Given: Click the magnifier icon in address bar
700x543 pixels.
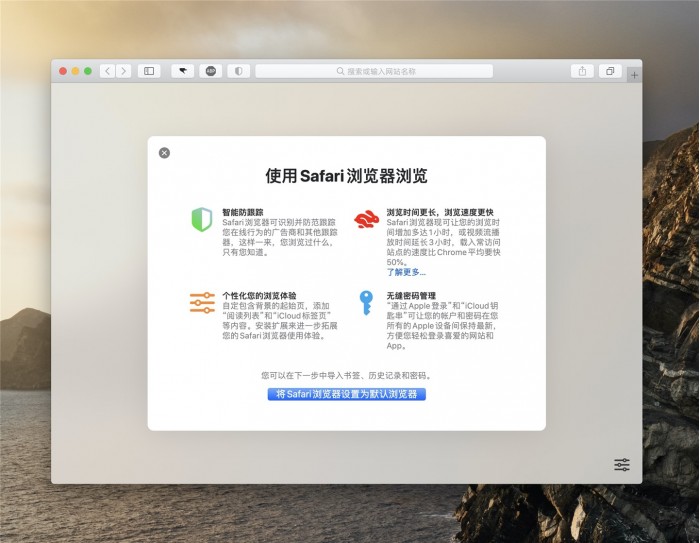Looking at the screenshot, I should point(340,71).
